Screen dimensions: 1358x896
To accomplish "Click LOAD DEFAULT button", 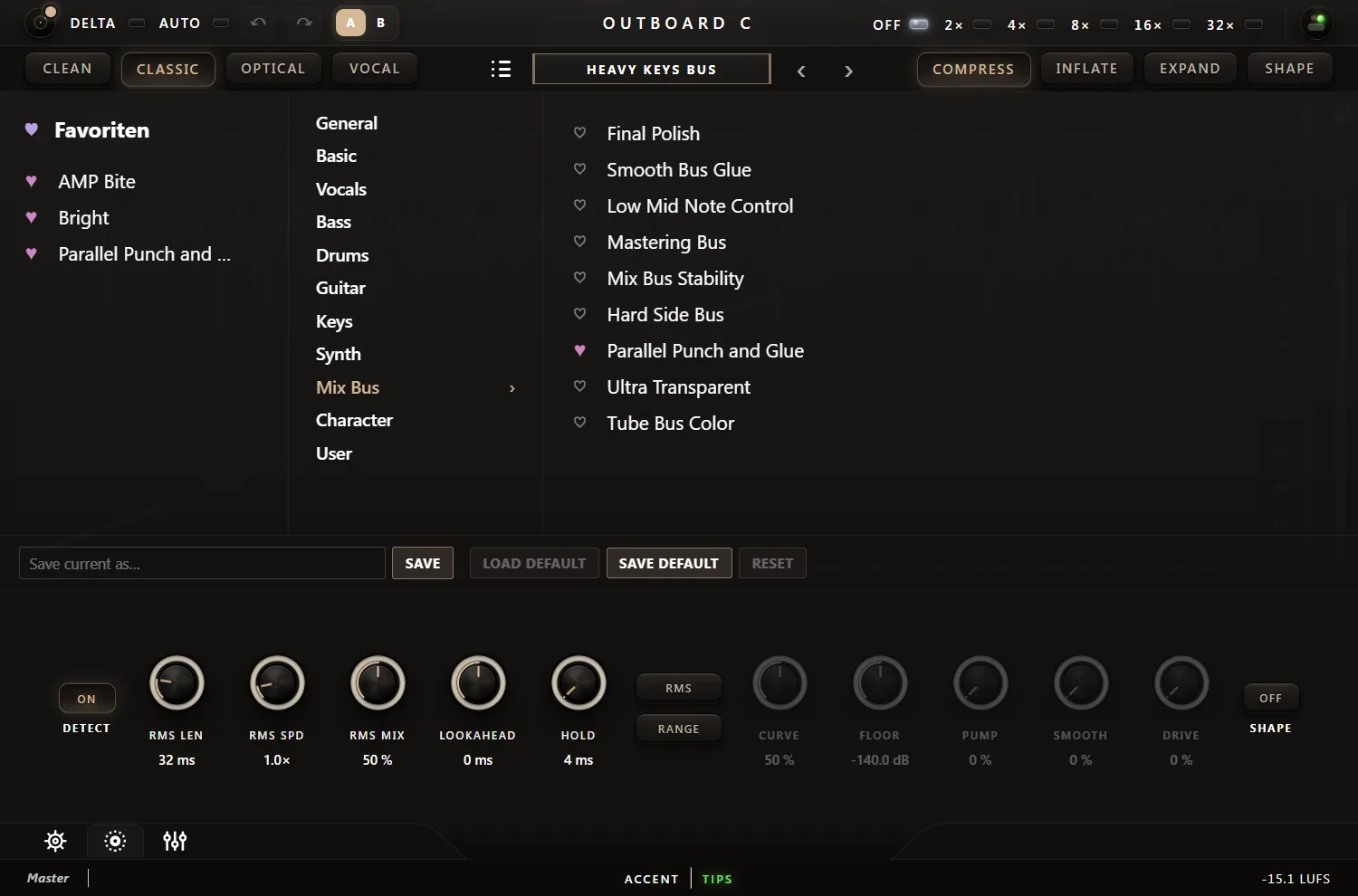I will point(534,563).
